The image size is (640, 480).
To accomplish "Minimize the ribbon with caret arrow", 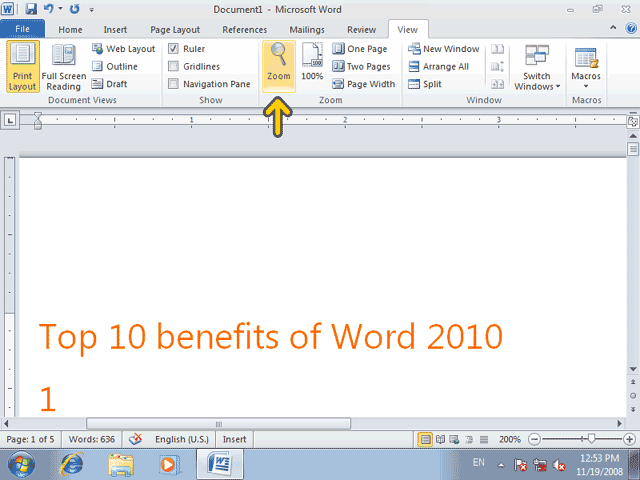I will [x=613, y=28].
